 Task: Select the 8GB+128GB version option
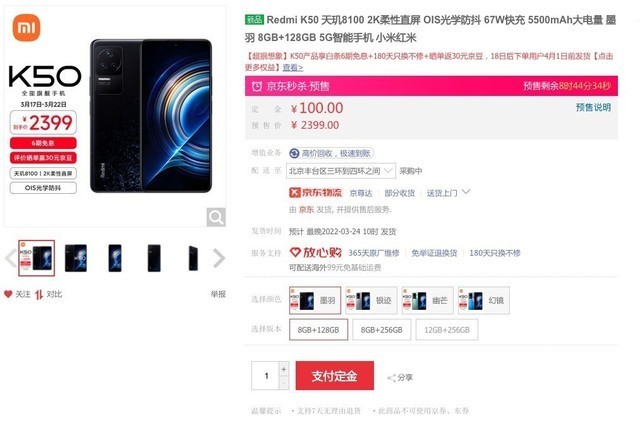pyautogui.click(x=318, y=330)
